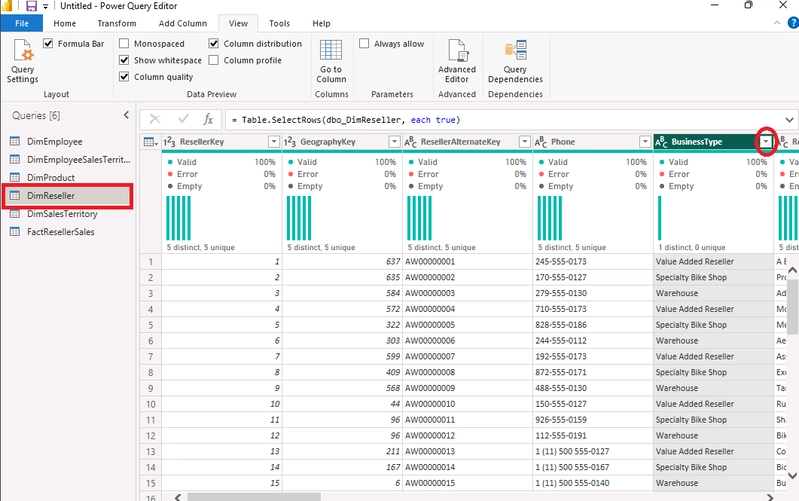Confirm formula with the checkmark icon

pos(183,120)
